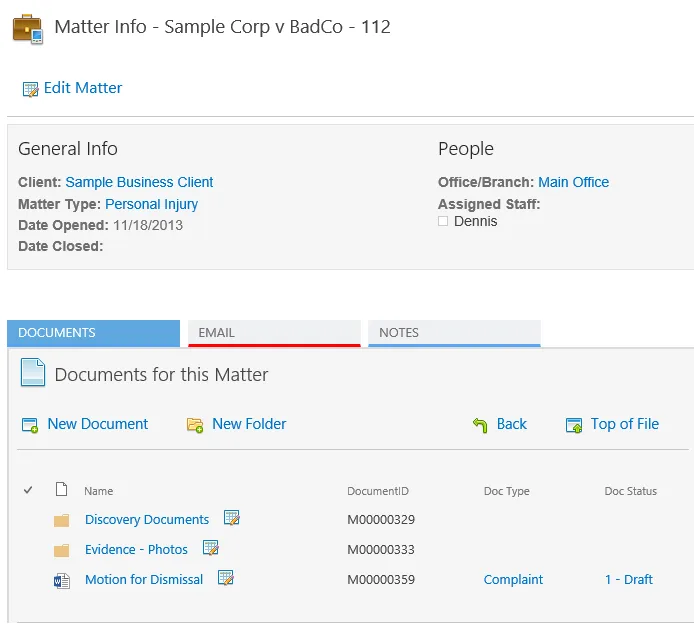This screenshot has height=634, width=694.
Task: Sort by the Doc Status column header
Action: click(x=631, y=491)
